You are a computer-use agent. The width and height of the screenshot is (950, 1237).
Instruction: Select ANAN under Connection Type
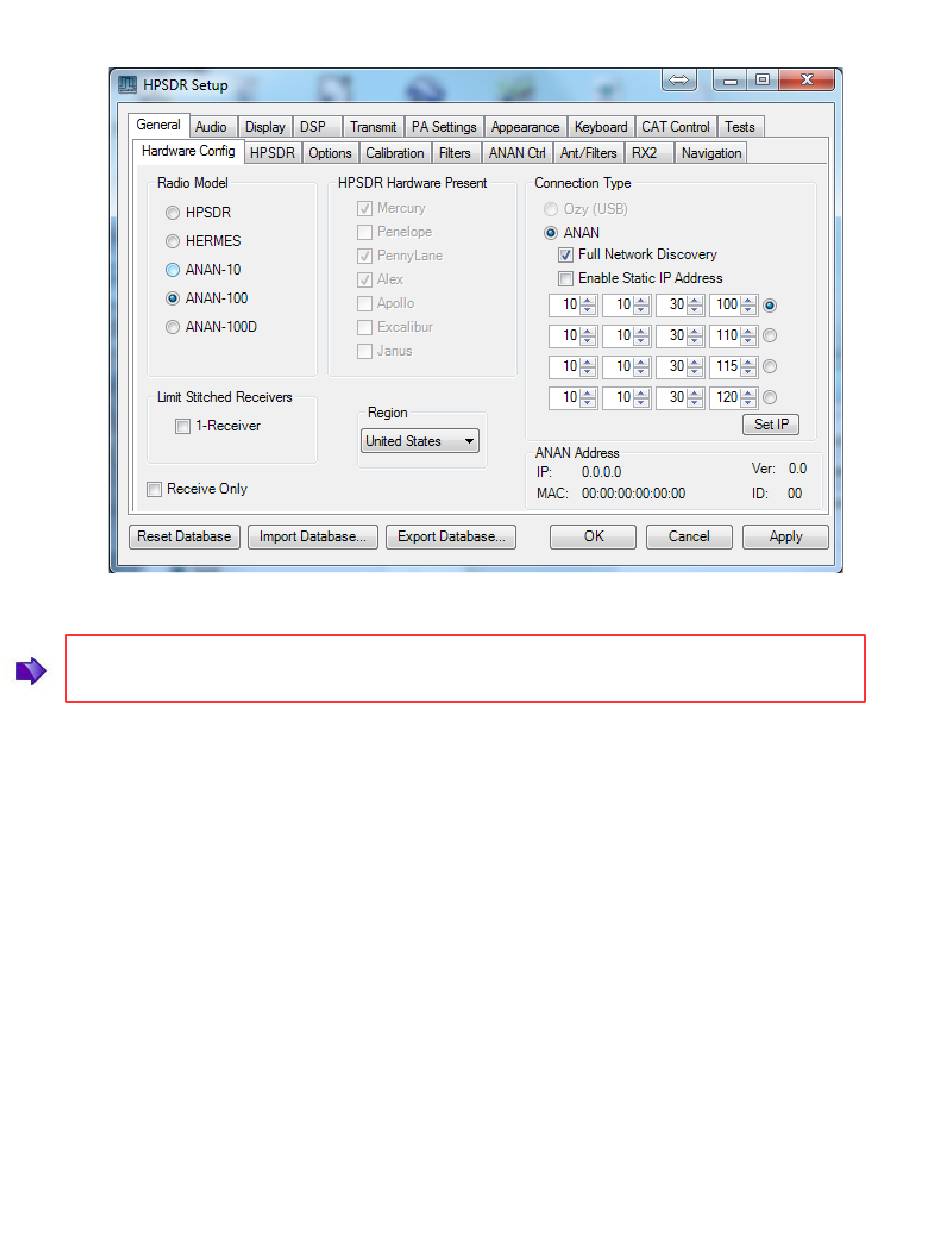(x=551, y=232)
